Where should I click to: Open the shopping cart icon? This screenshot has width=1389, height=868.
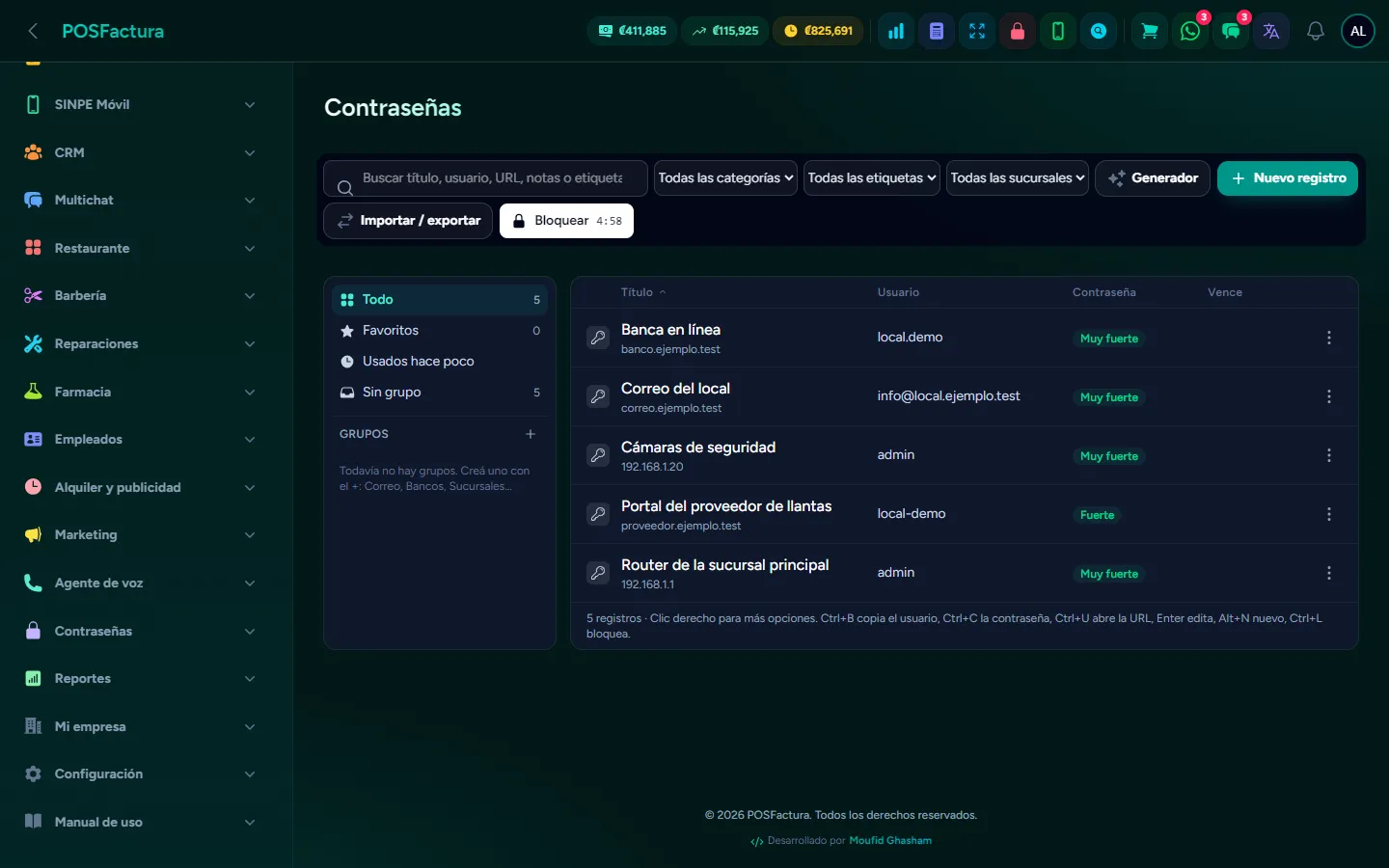tap(1150, 31)
